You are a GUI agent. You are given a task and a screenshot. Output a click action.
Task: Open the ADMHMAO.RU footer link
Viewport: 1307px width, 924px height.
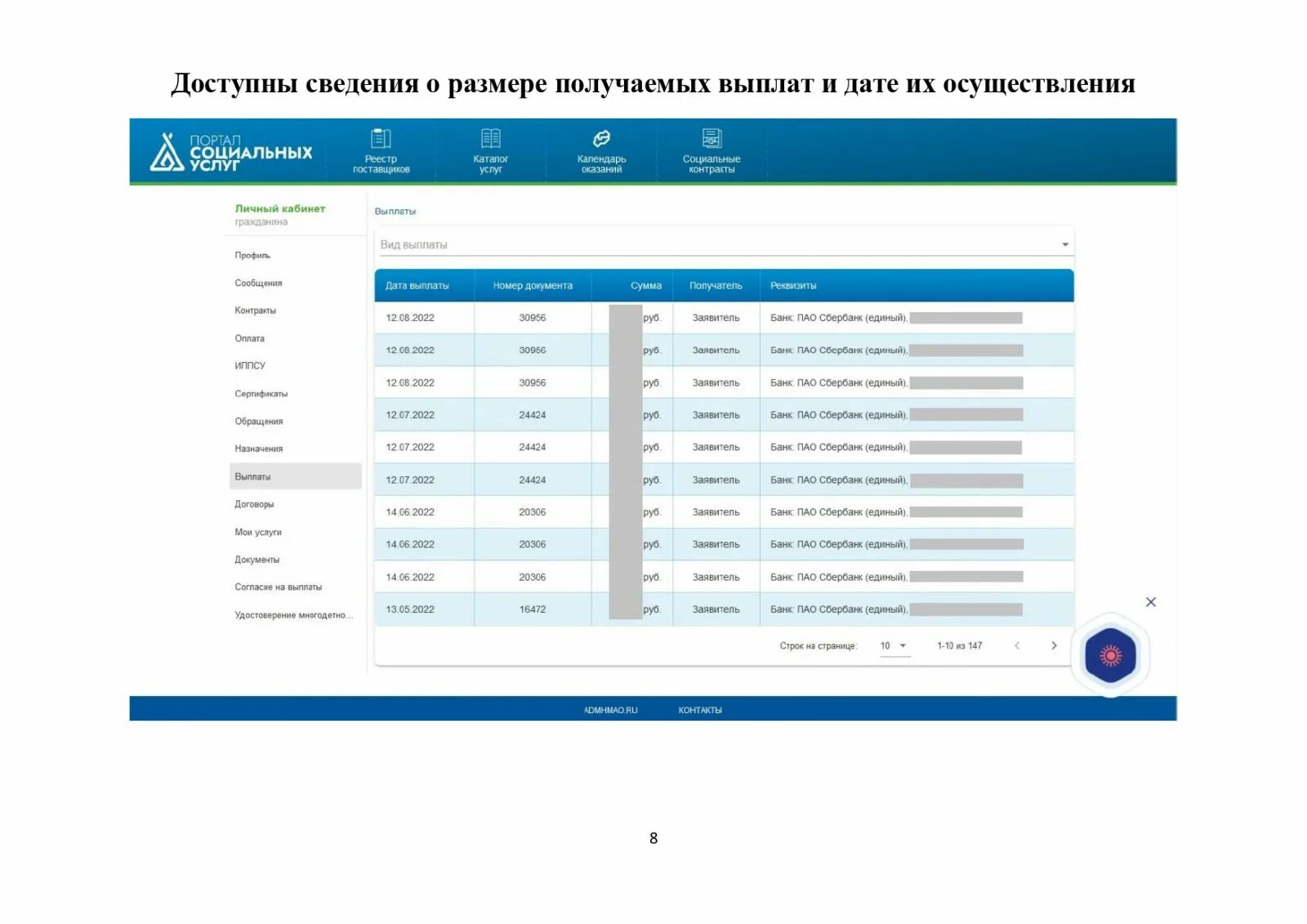[x=611, y=710]
